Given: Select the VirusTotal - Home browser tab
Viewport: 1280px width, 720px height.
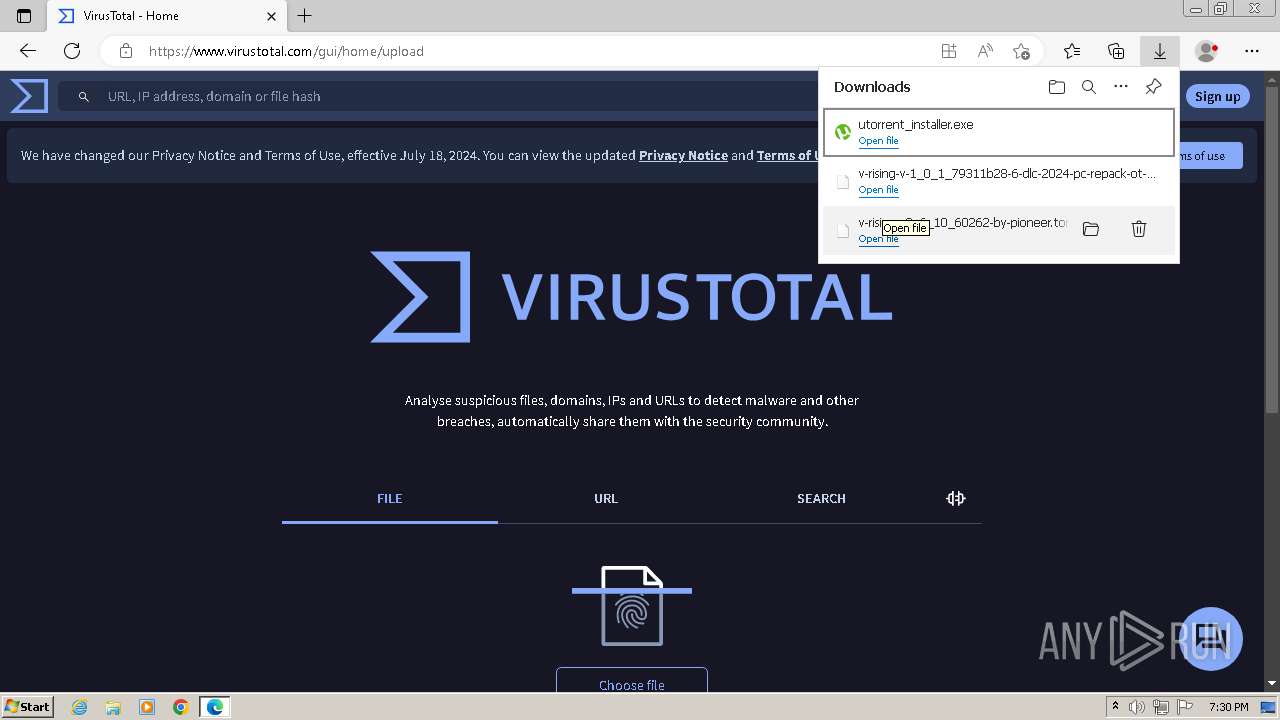Looking at the screenshot, I should tap(167, 16).
